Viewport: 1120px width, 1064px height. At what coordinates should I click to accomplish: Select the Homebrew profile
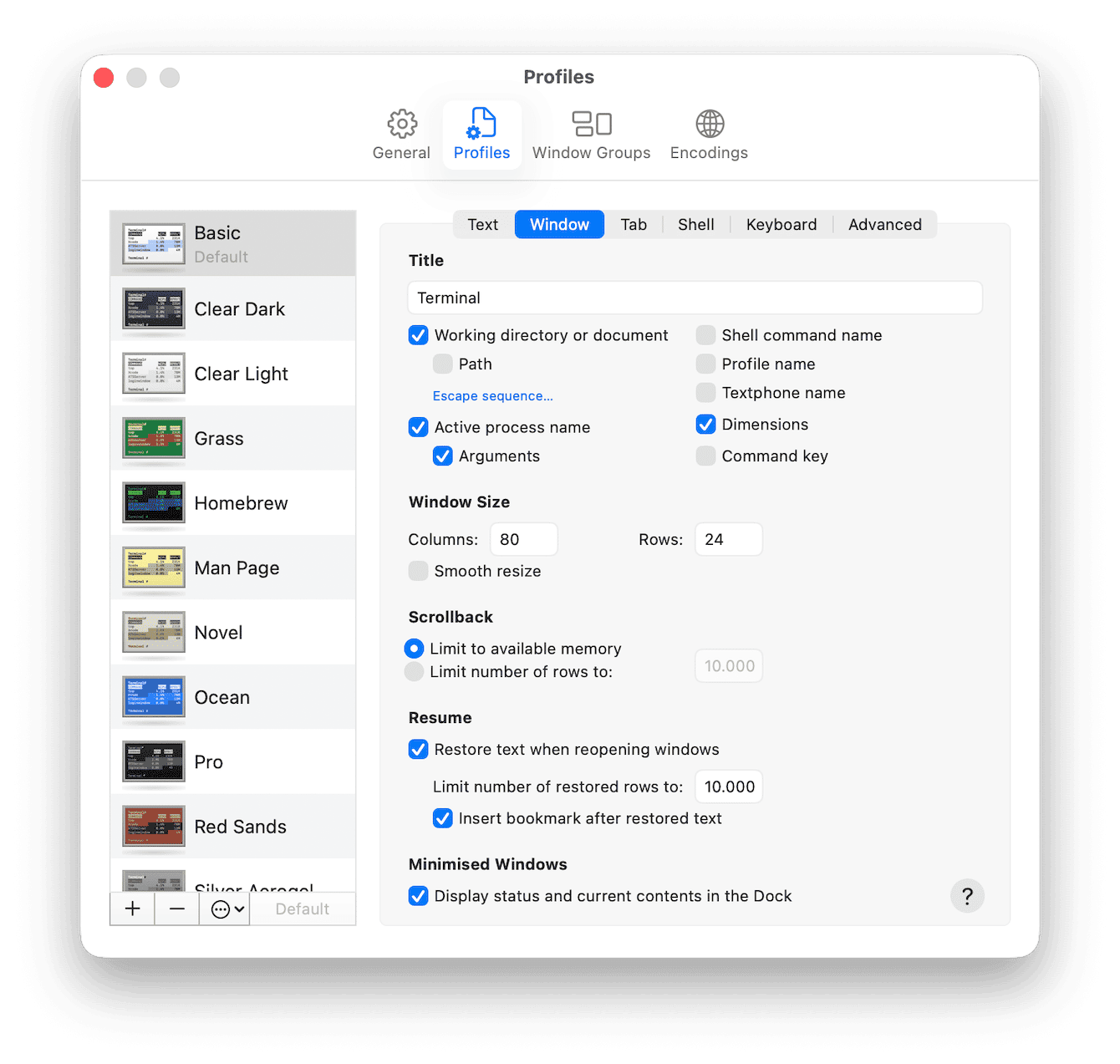pyautogui.click(x=233, y=503)
